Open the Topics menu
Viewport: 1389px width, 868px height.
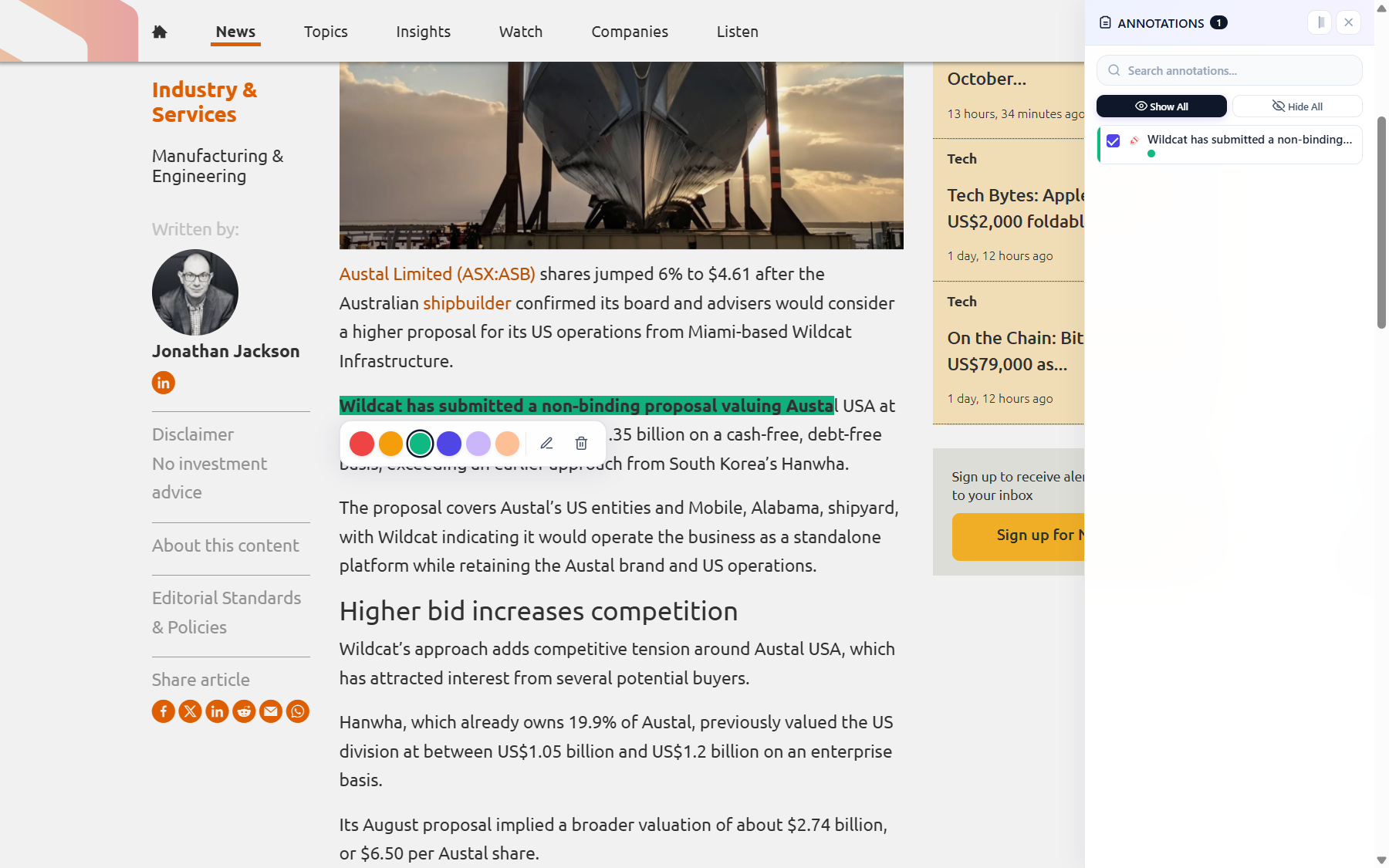326,32
